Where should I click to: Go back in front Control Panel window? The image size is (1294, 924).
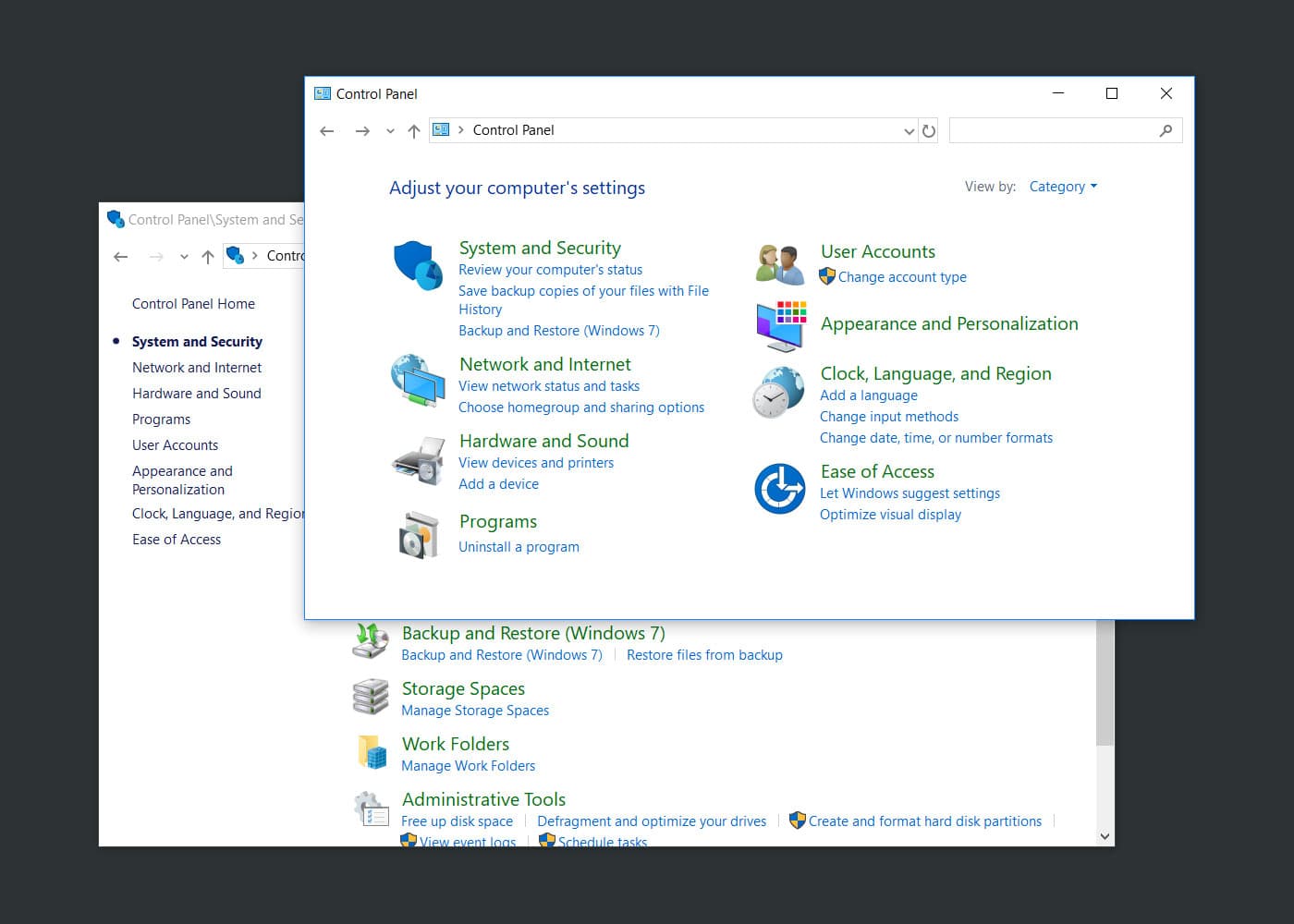coord(327,131)
